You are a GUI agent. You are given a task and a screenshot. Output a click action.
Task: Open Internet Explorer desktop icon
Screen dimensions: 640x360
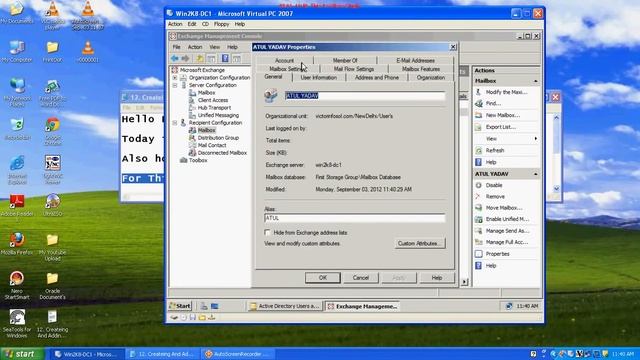click(17, 169)
